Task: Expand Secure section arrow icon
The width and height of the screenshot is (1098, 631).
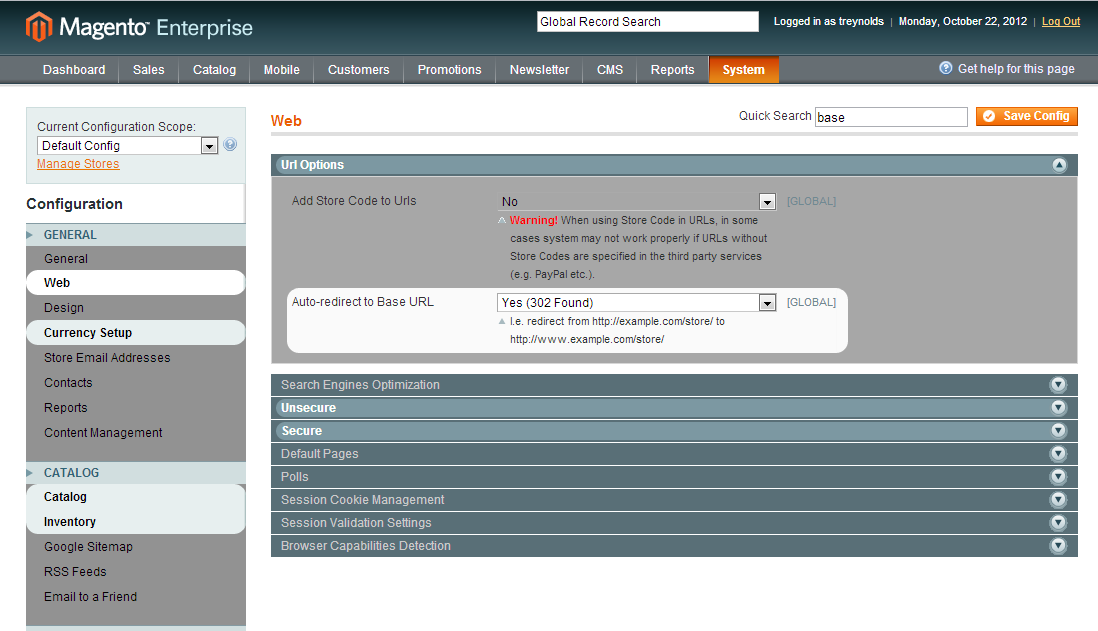Action: click(1058, 431)
